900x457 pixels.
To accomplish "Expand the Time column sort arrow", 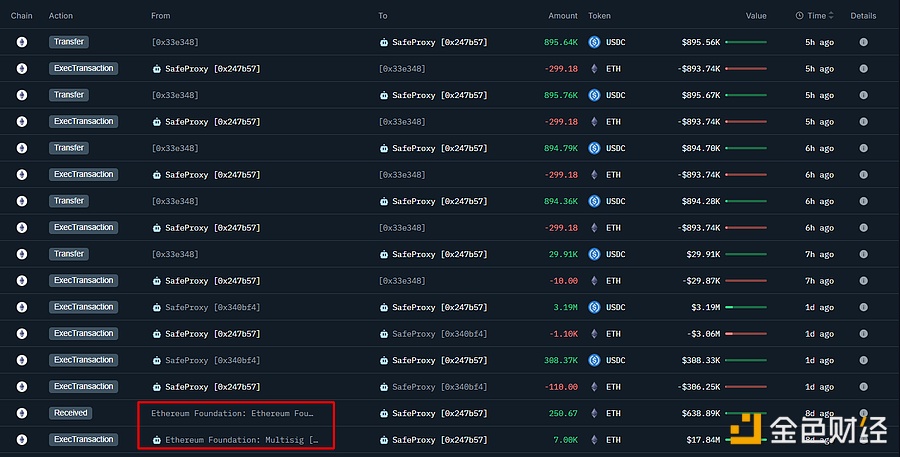I will tap(832, 16).
